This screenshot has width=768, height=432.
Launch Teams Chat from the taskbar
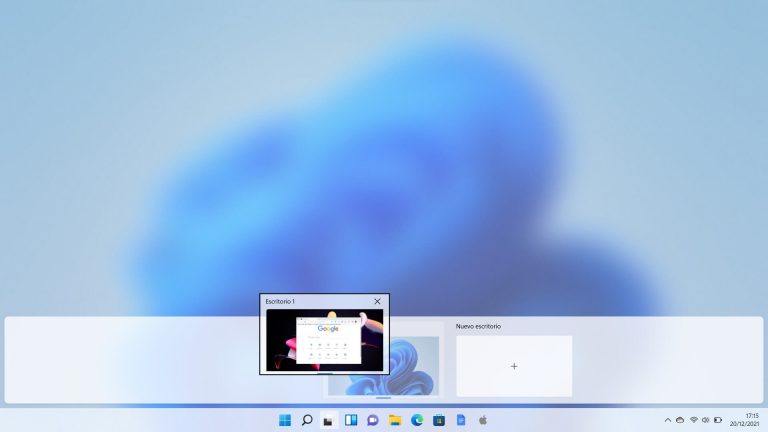pyautogui.click(x=373, y=420)
